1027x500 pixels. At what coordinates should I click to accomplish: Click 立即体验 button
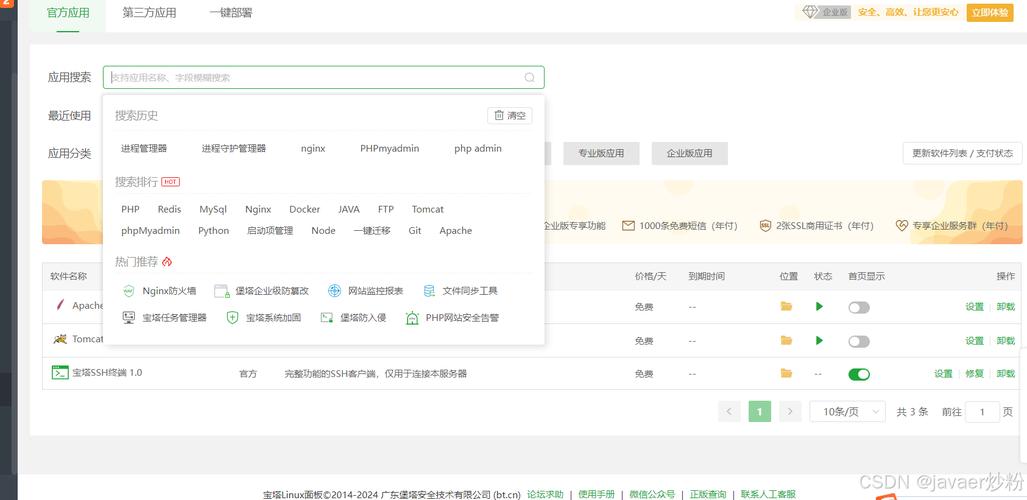tap(990, 12)
